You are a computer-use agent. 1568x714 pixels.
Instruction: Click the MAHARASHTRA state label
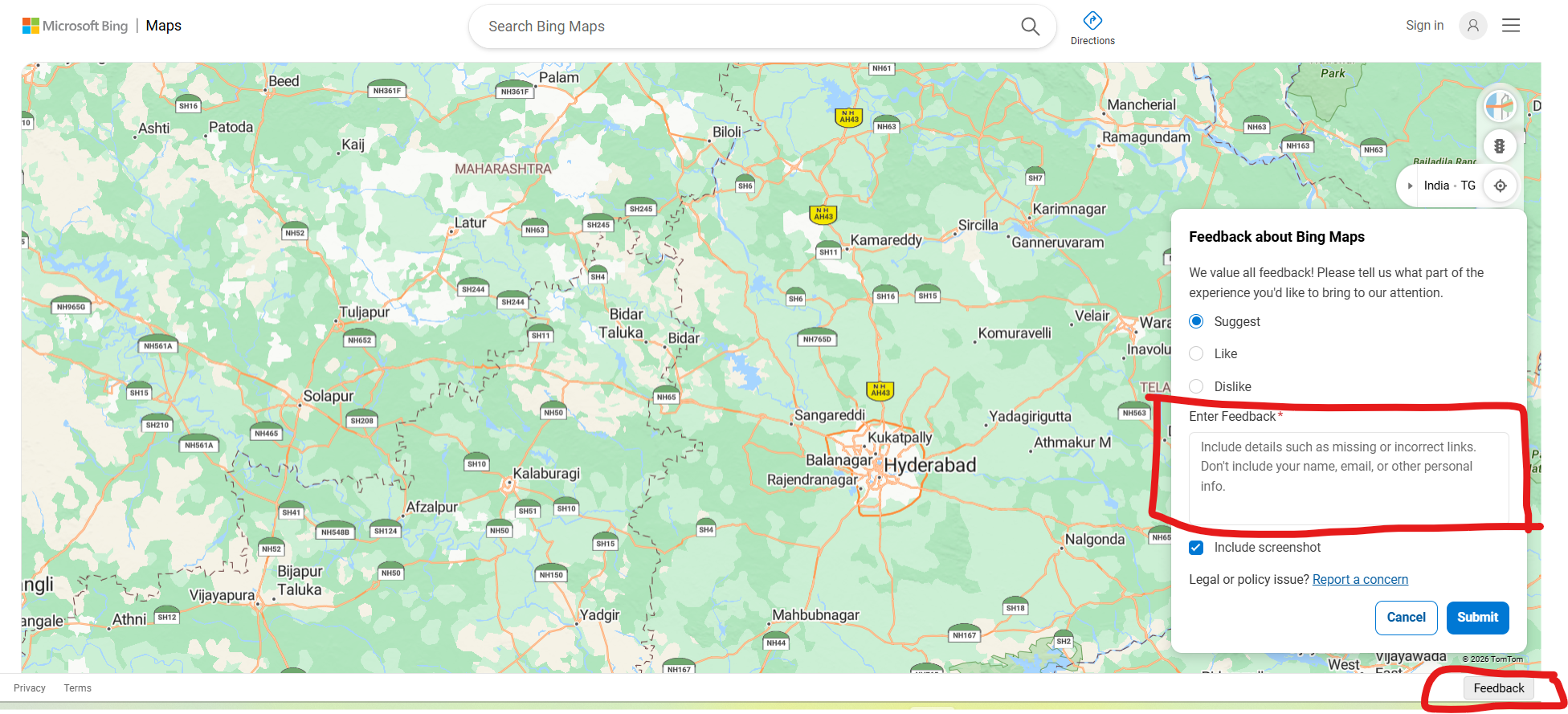tap(503, 169)
